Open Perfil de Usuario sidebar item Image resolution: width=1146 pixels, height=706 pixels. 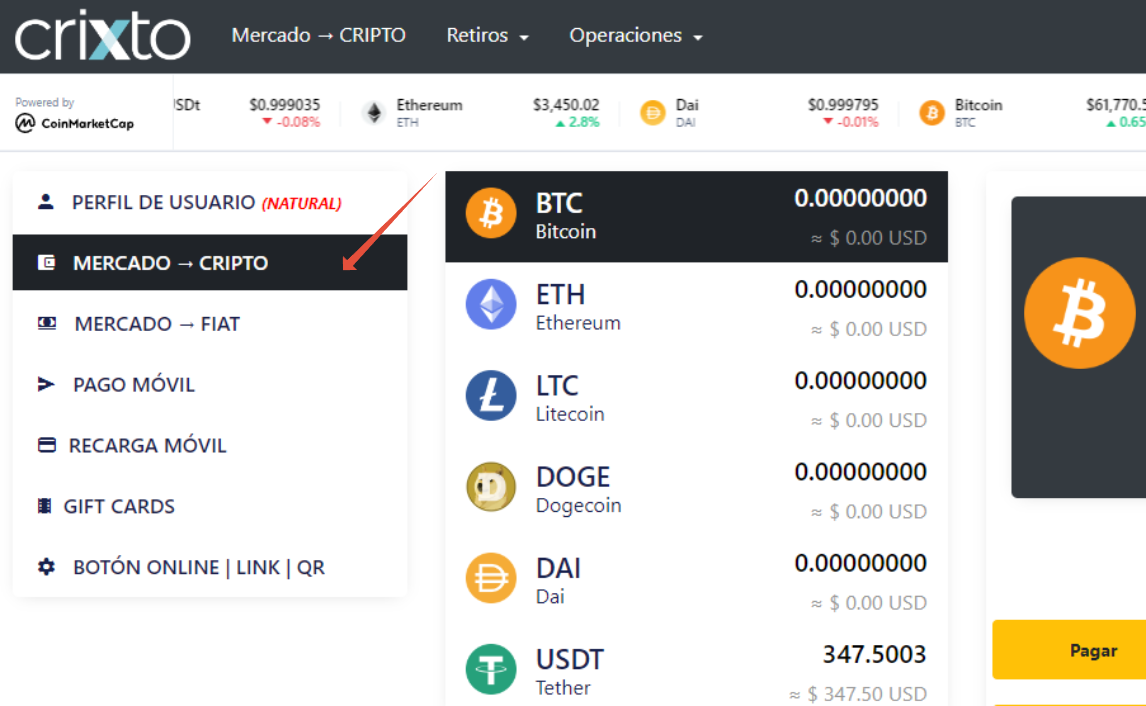(x=210, y=202)
